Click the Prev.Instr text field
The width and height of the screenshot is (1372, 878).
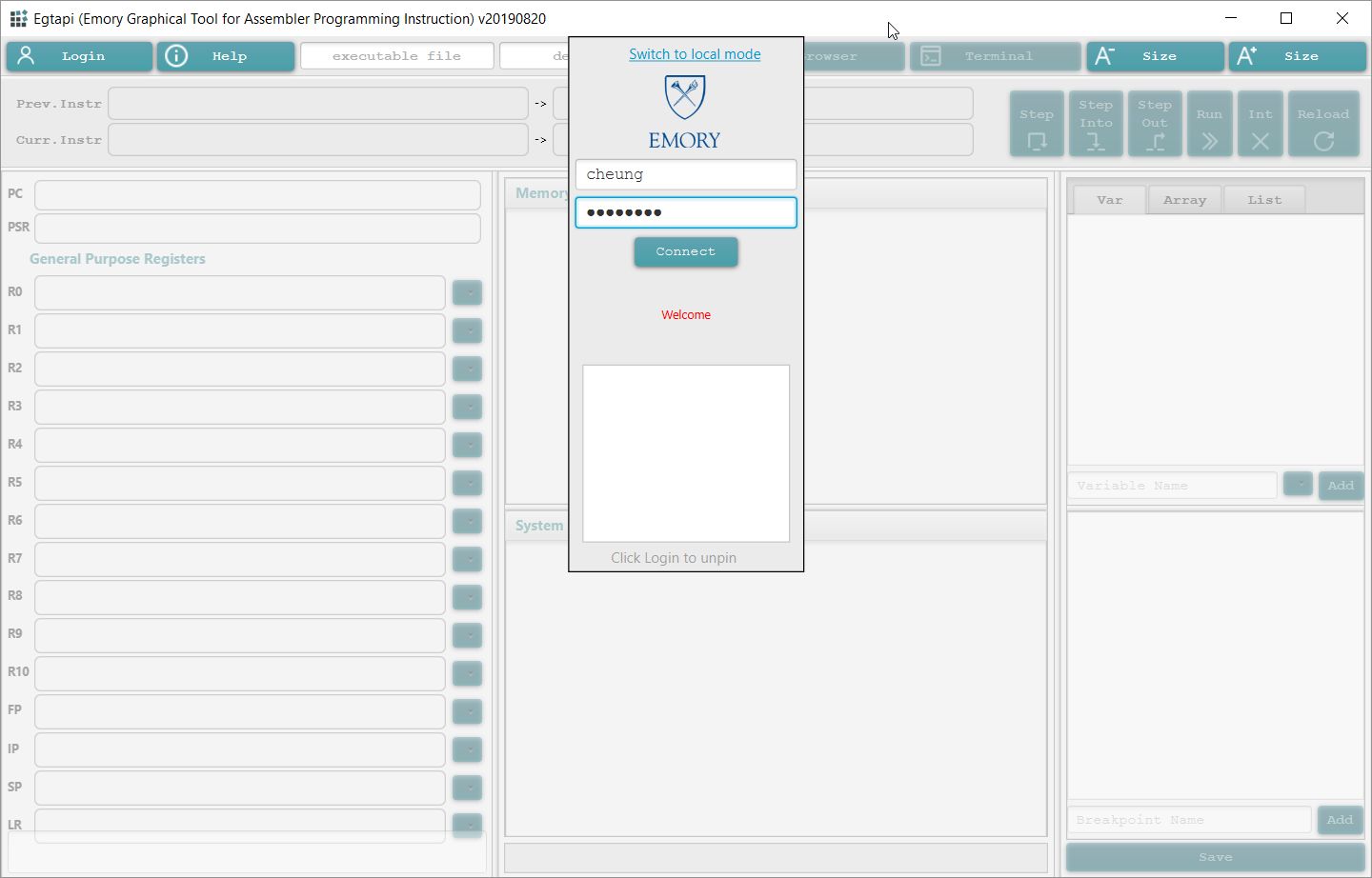tap(318, 103)
